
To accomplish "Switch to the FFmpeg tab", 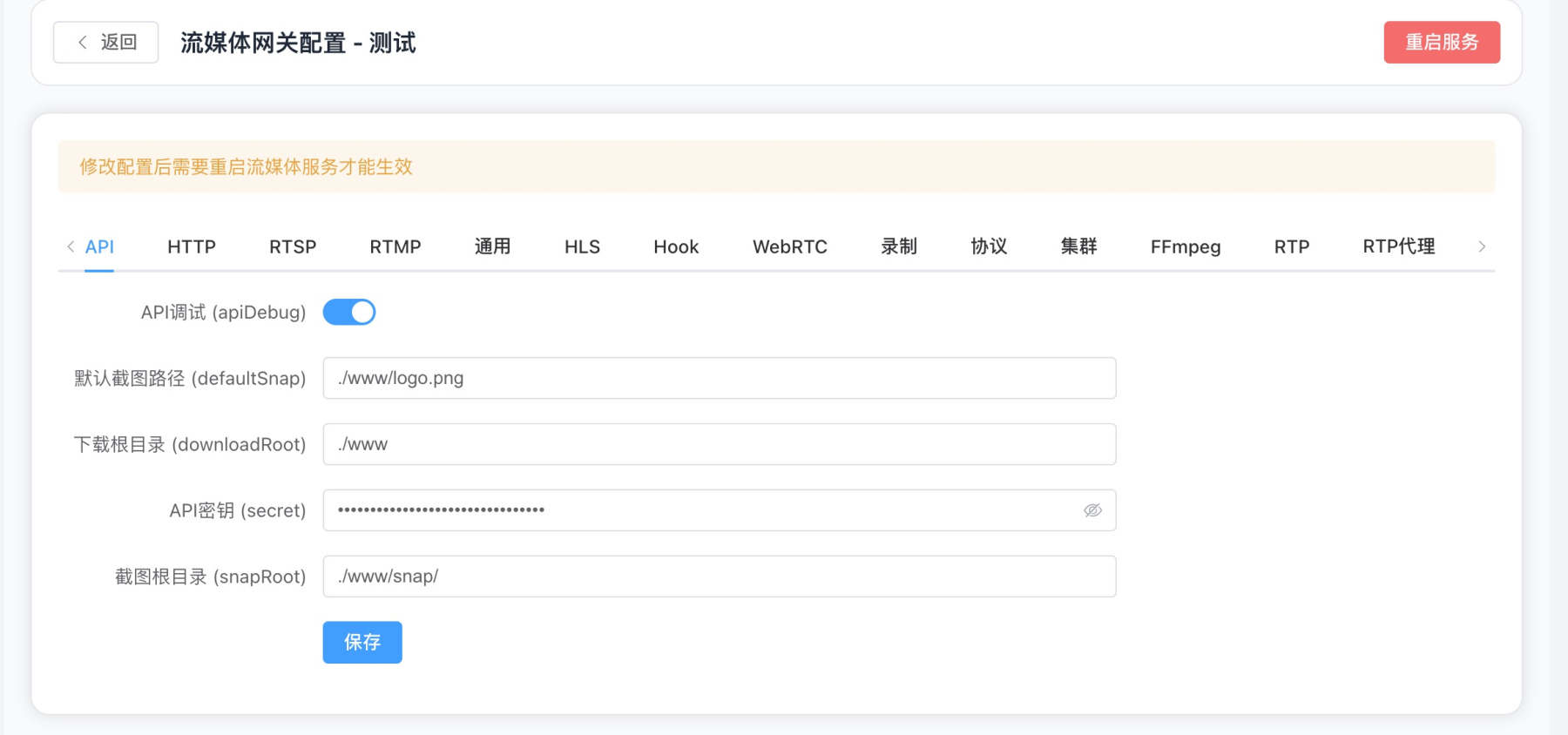I will point(1186,246).
